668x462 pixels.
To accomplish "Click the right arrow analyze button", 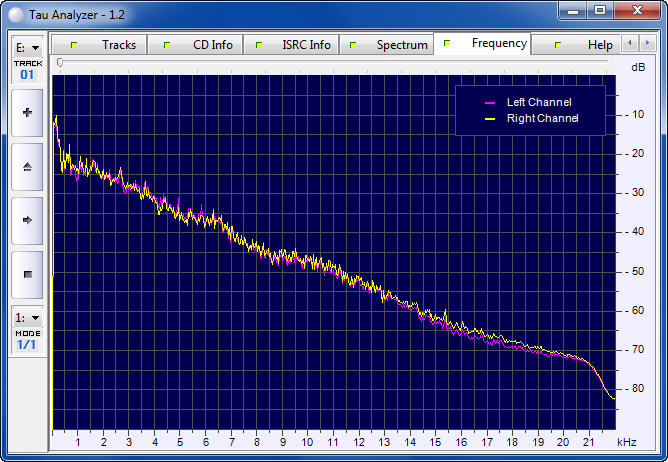I will pos(27,220).
